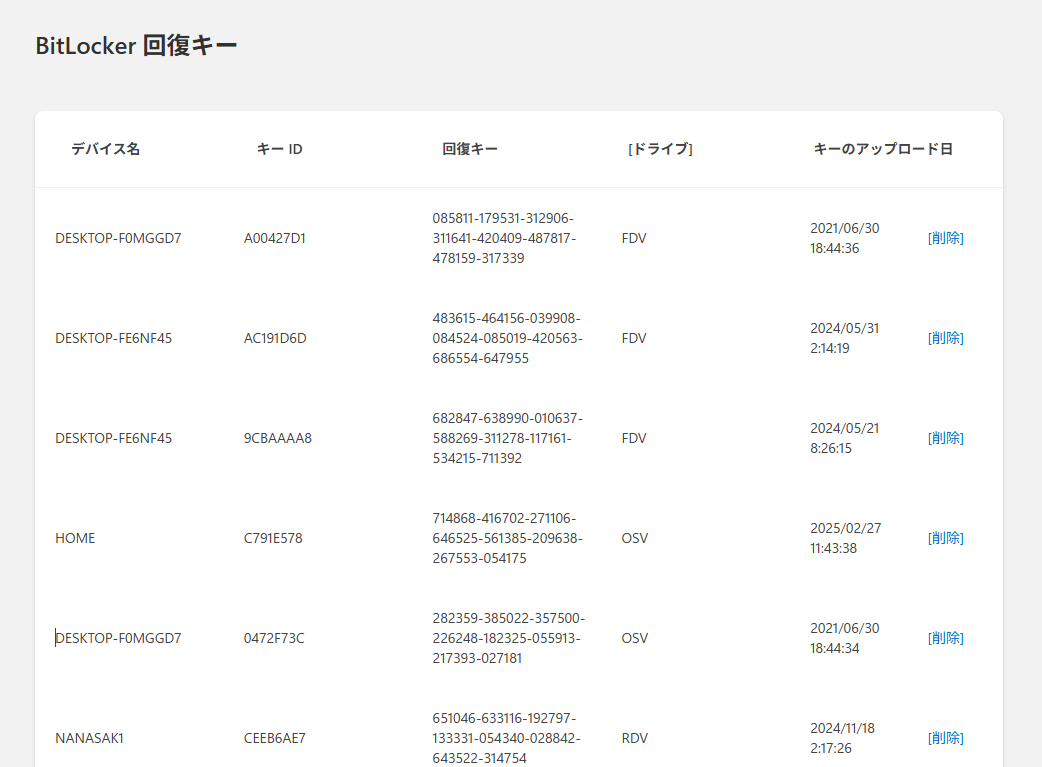Select the OSV drive label for HOME
1042x767 pixels.
pyautogui.click(x=634, y=537)
